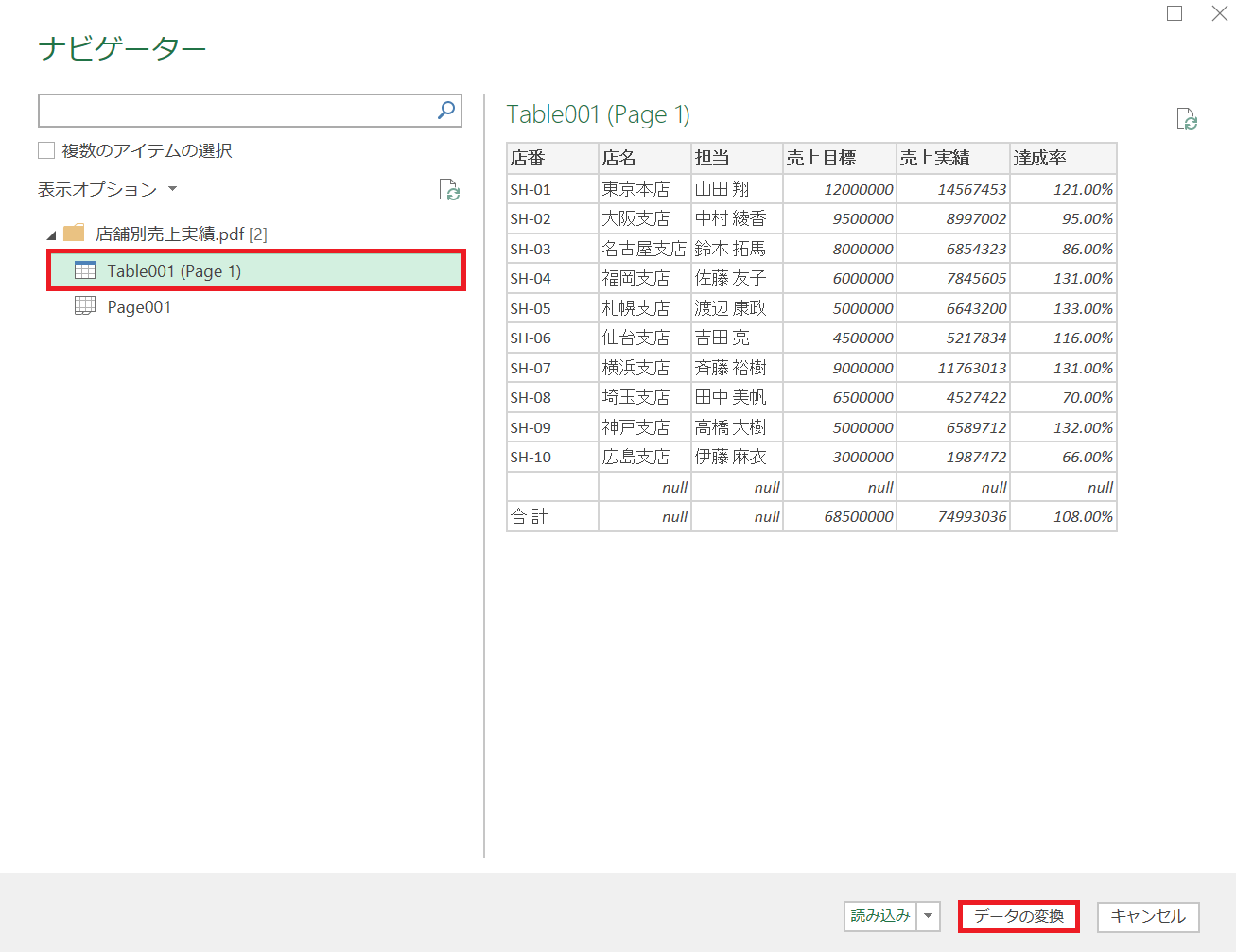Image resolution: width=1236 pixels, height=952 pixels.
Task: Enable 複数のアイテムの選択 checkbox
Action: pos(46,150)
